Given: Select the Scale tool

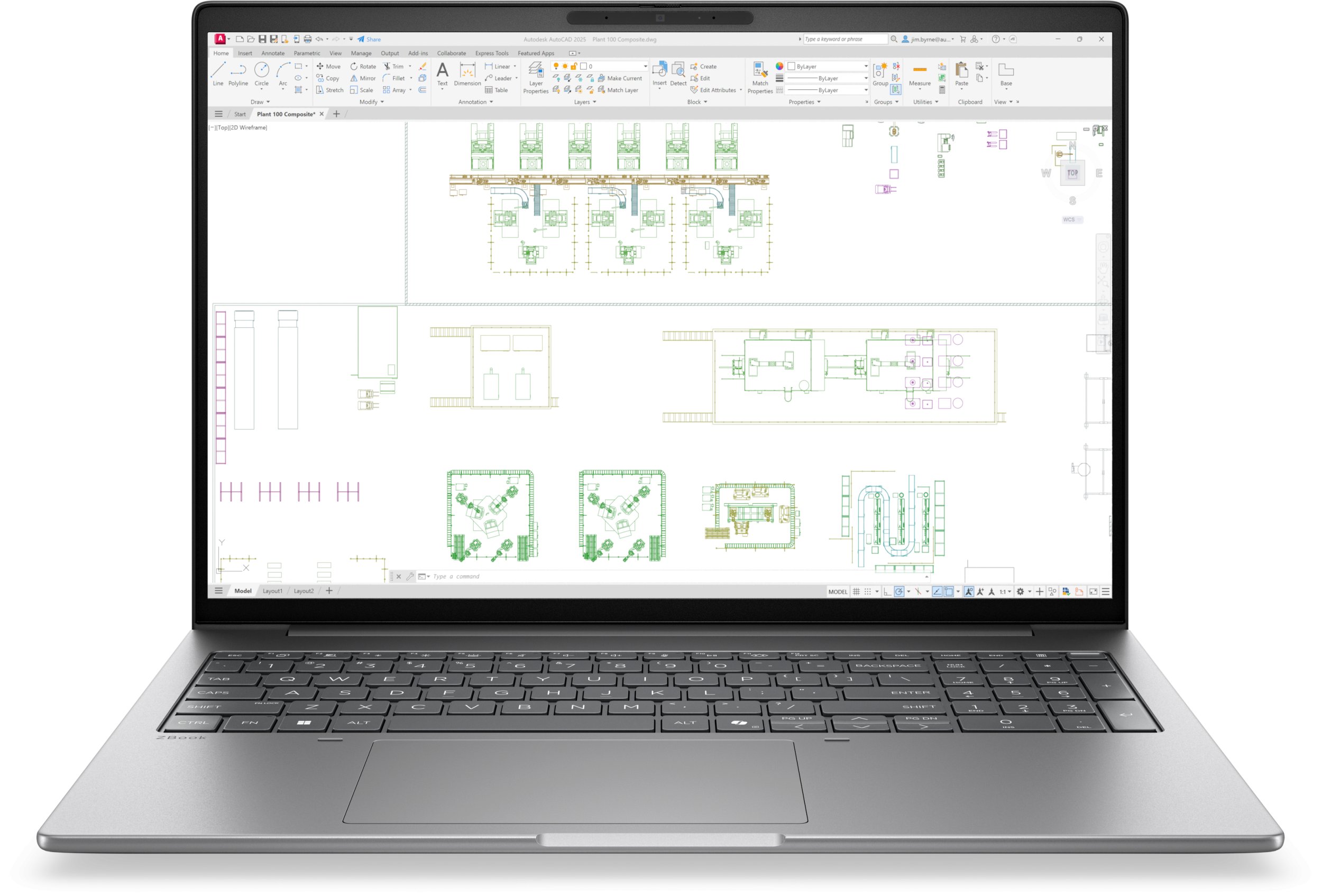Looking at the screenshot, I should [x=362, y=90].
